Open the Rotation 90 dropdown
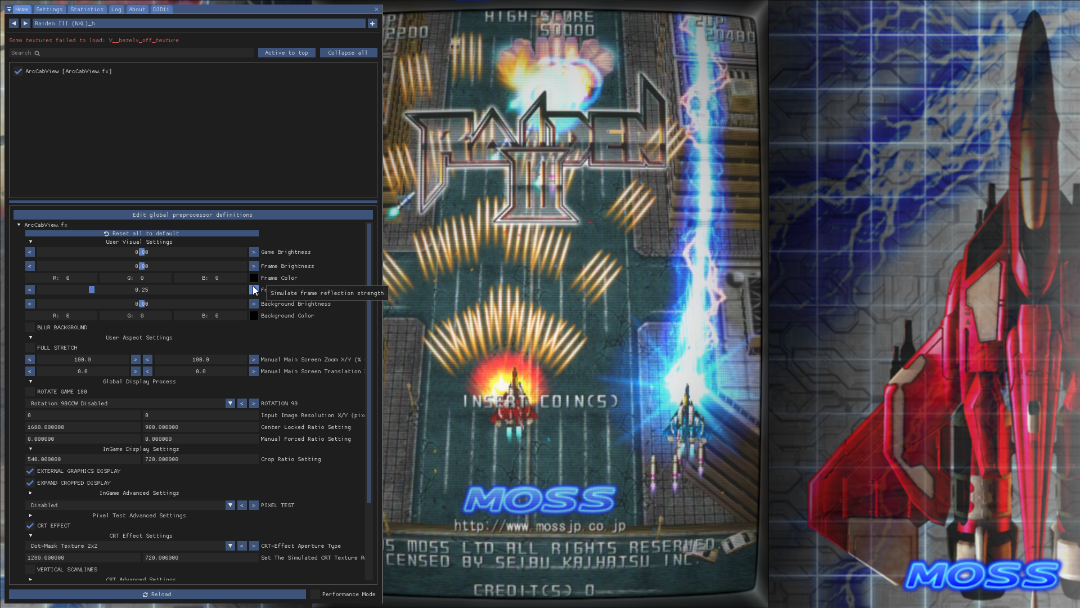The width and height of the screenshot is (1080, 608). coord(230,403)
